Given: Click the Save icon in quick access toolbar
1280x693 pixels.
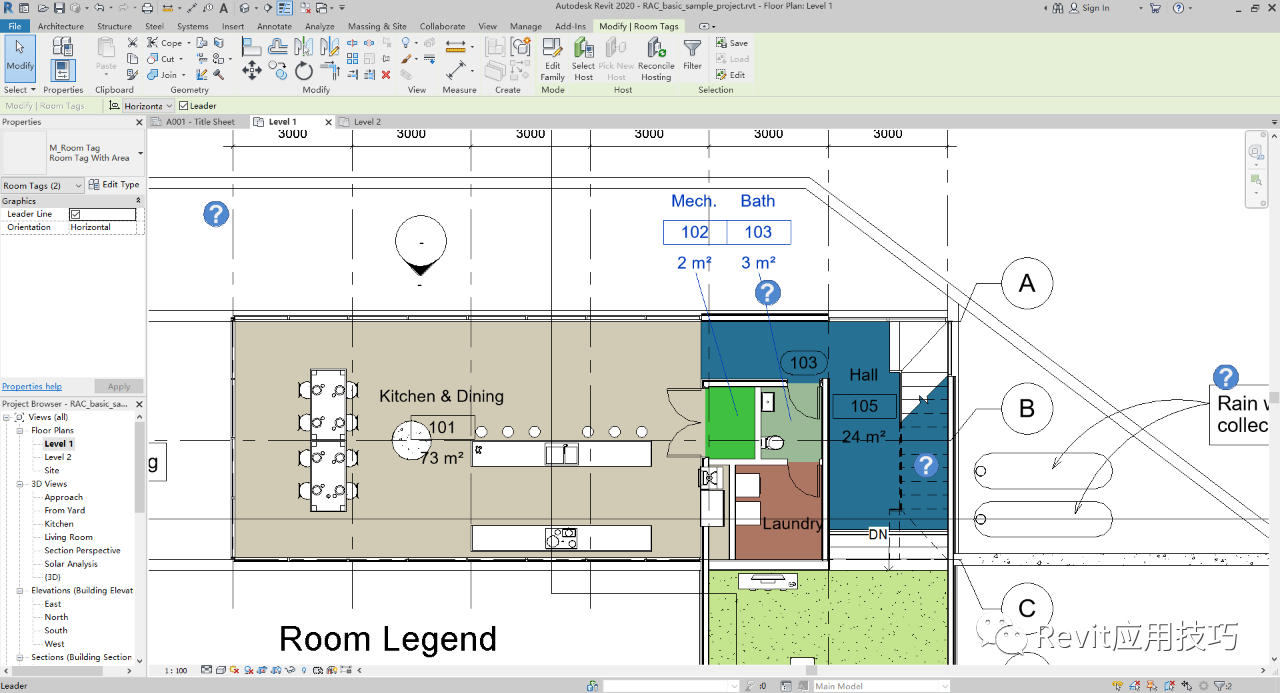Looking at the screenshot, I should (x=61, y=8).
